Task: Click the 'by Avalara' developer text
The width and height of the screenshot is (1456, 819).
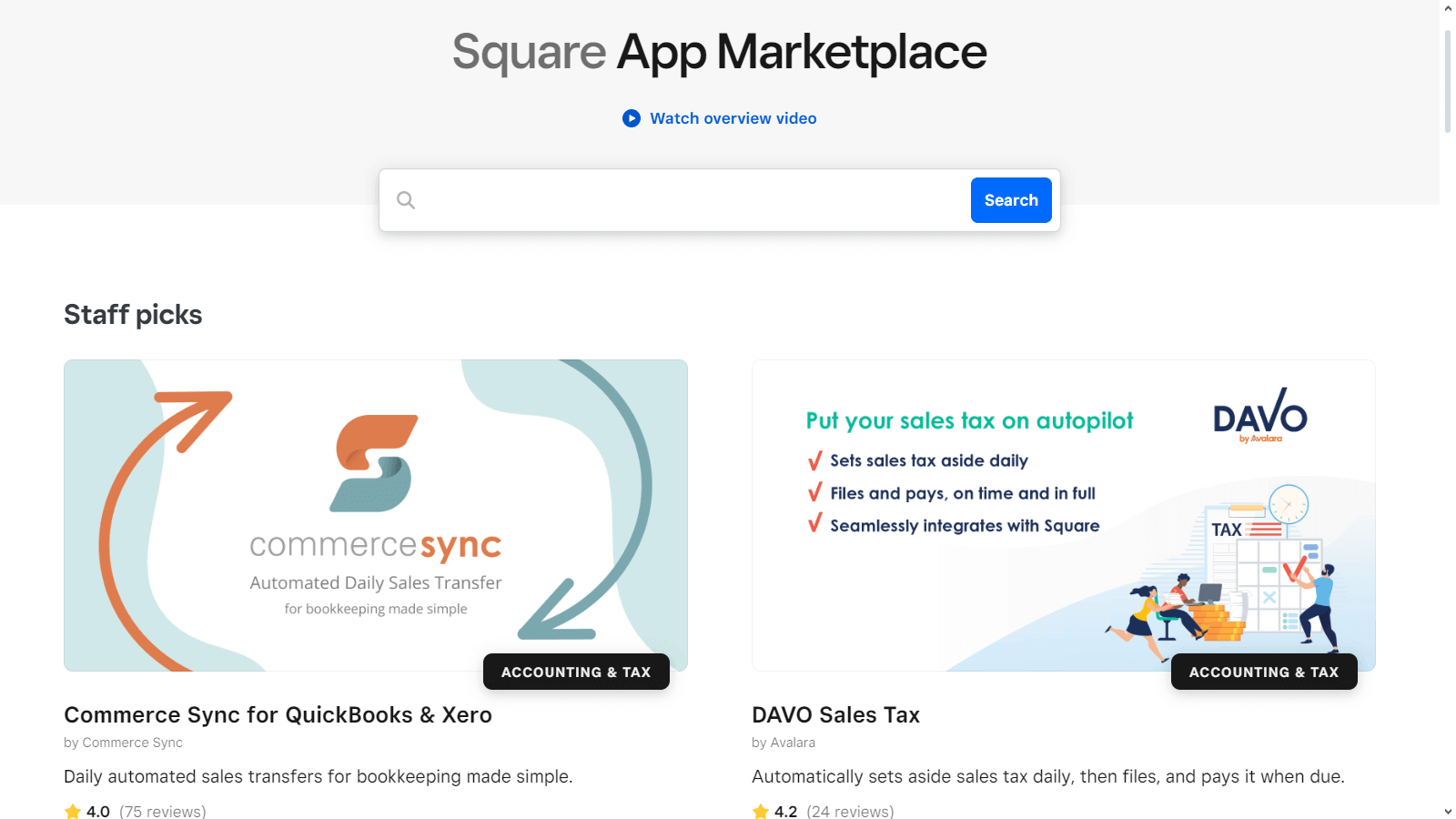Action: [784, 743]
